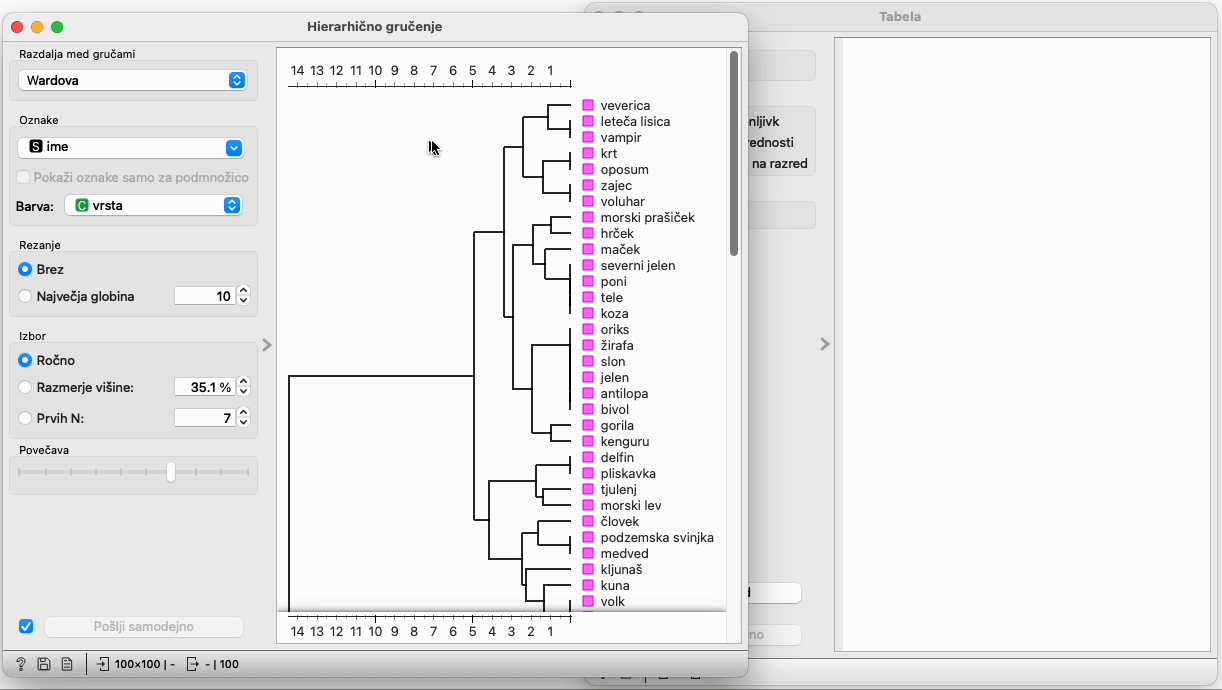Click the dendrogram vertical scrollbar
Viewport: 1222px width, 690px height.
(734, 154)
